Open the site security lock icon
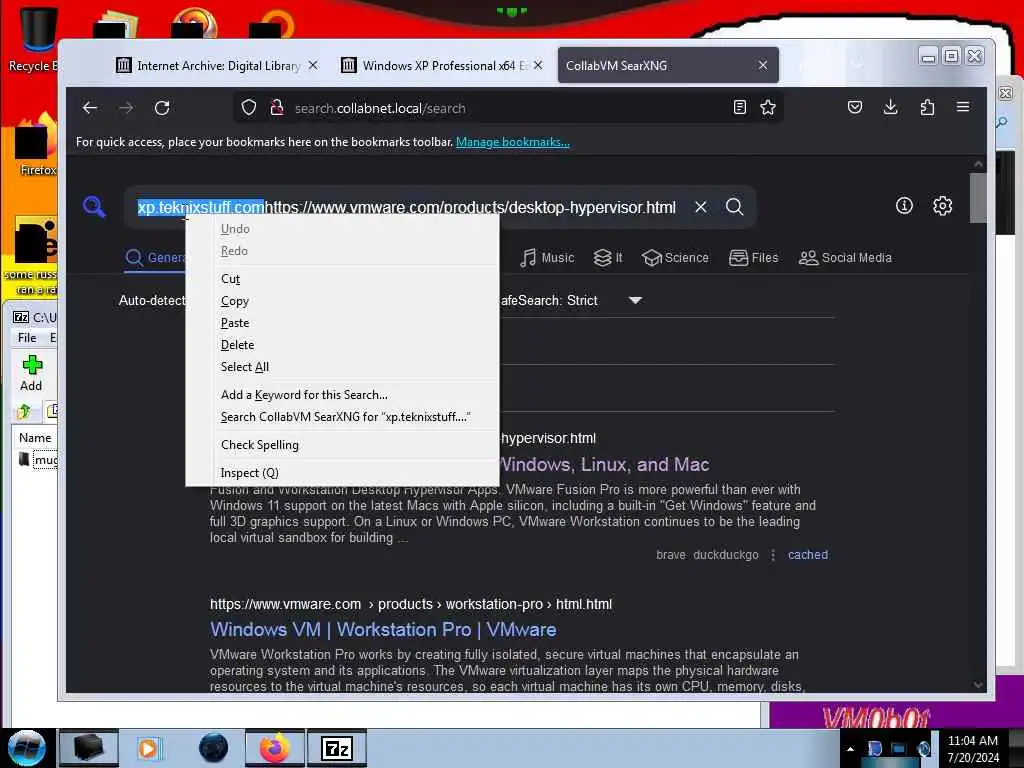This screenshot has height=768, width=1024. click(277, 108)
